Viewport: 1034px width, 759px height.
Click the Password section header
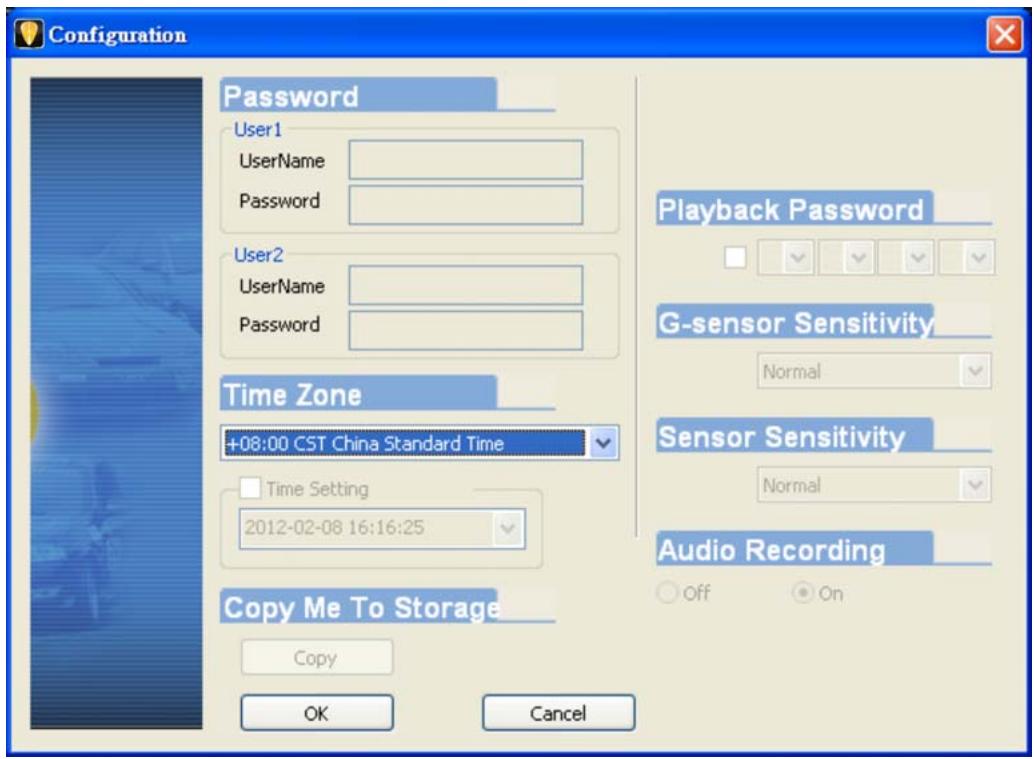359,96
